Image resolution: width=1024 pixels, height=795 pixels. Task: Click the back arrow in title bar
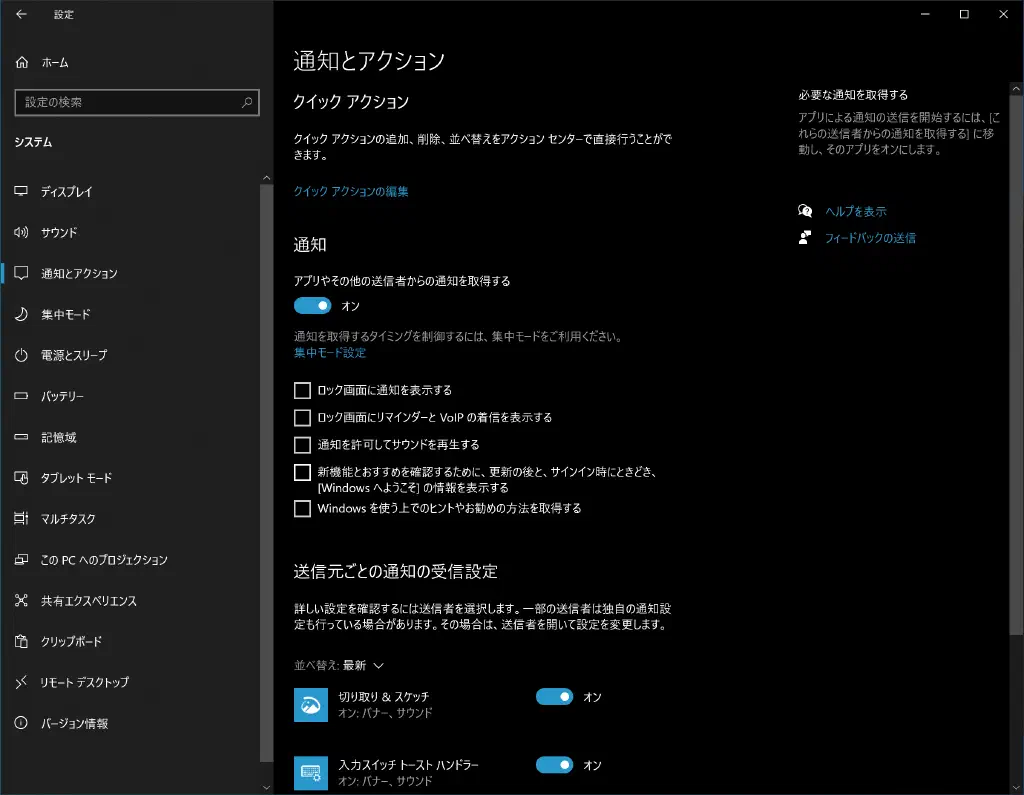pos(21,14)
